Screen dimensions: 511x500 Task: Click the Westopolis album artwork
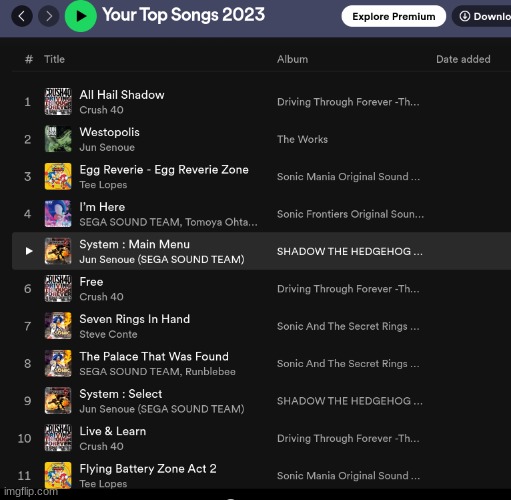(x=58, y=139)
